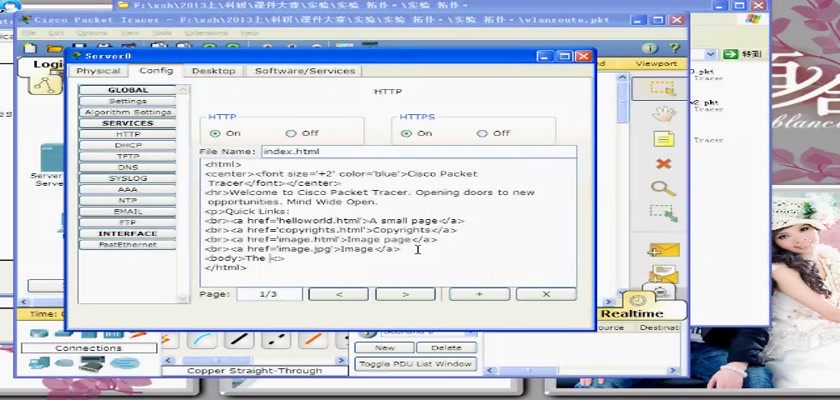840x400 pixels.
Task: Turn HTTP service Off
Action: [290, 133]
